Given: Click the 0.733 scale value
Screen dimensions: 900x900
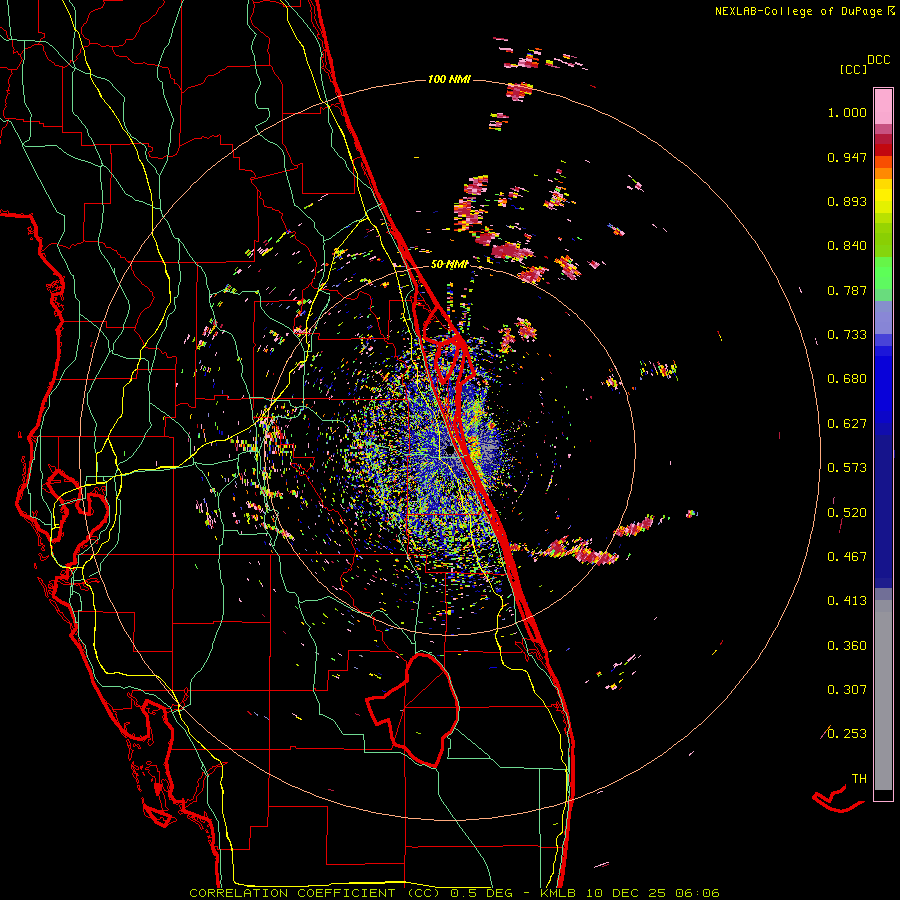Looking at the screenshot, I should (x=847, y=335).
